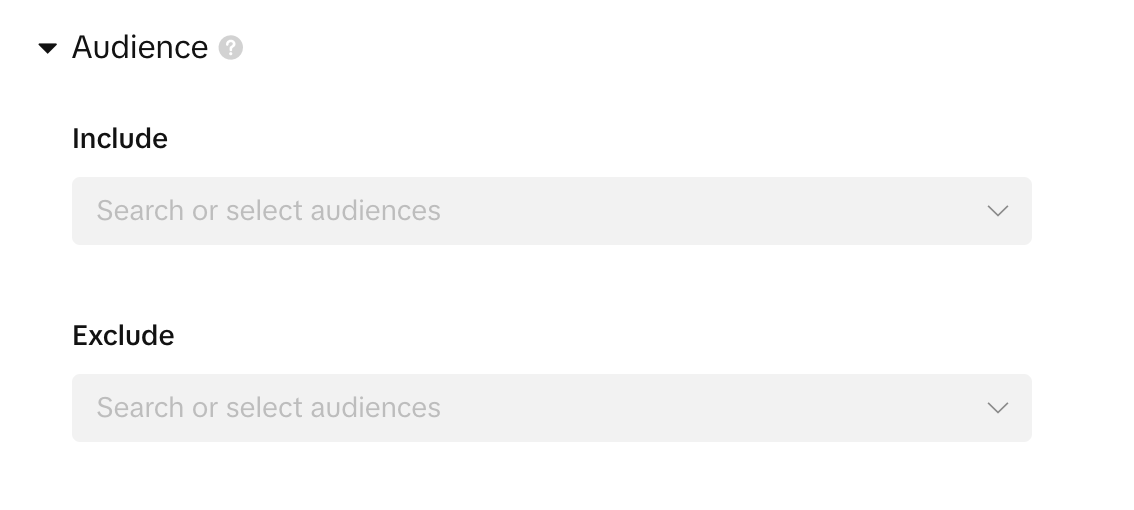Screen dimensions: 1134x510
Task: Show the Audience tooltip via question mark icon
Action: click(231, 48)
